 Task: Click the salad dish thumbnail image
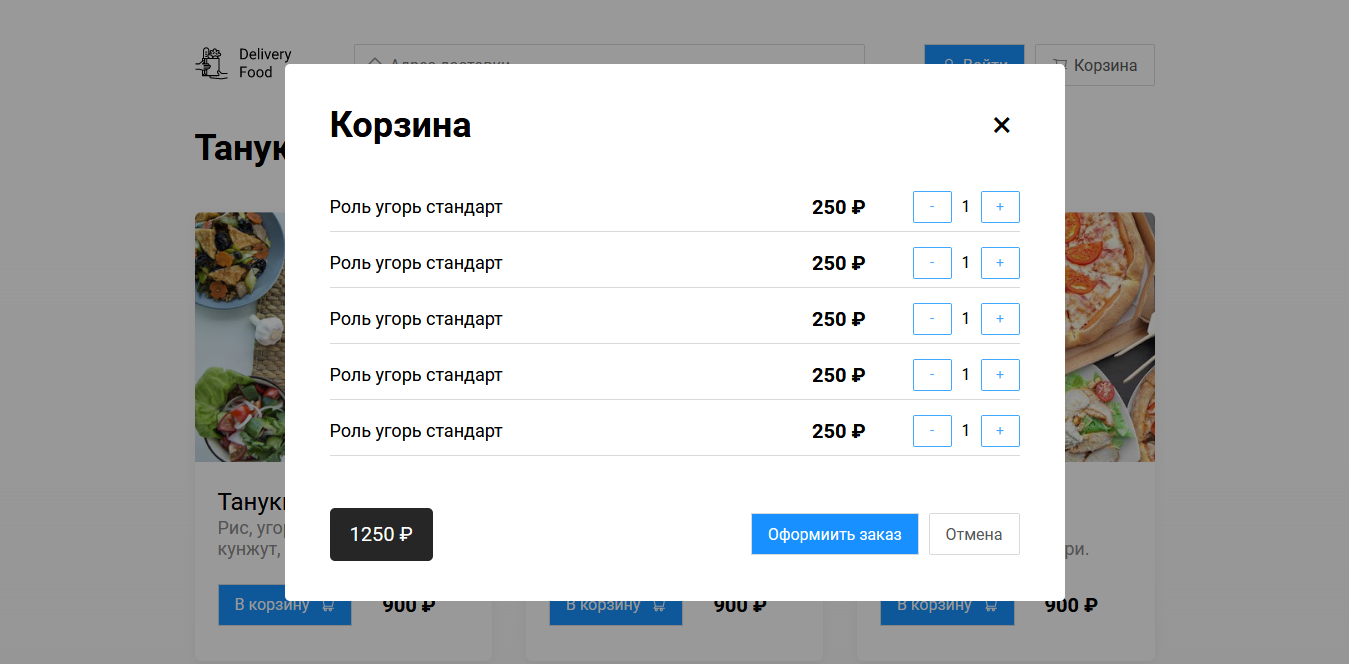(240, 336)
